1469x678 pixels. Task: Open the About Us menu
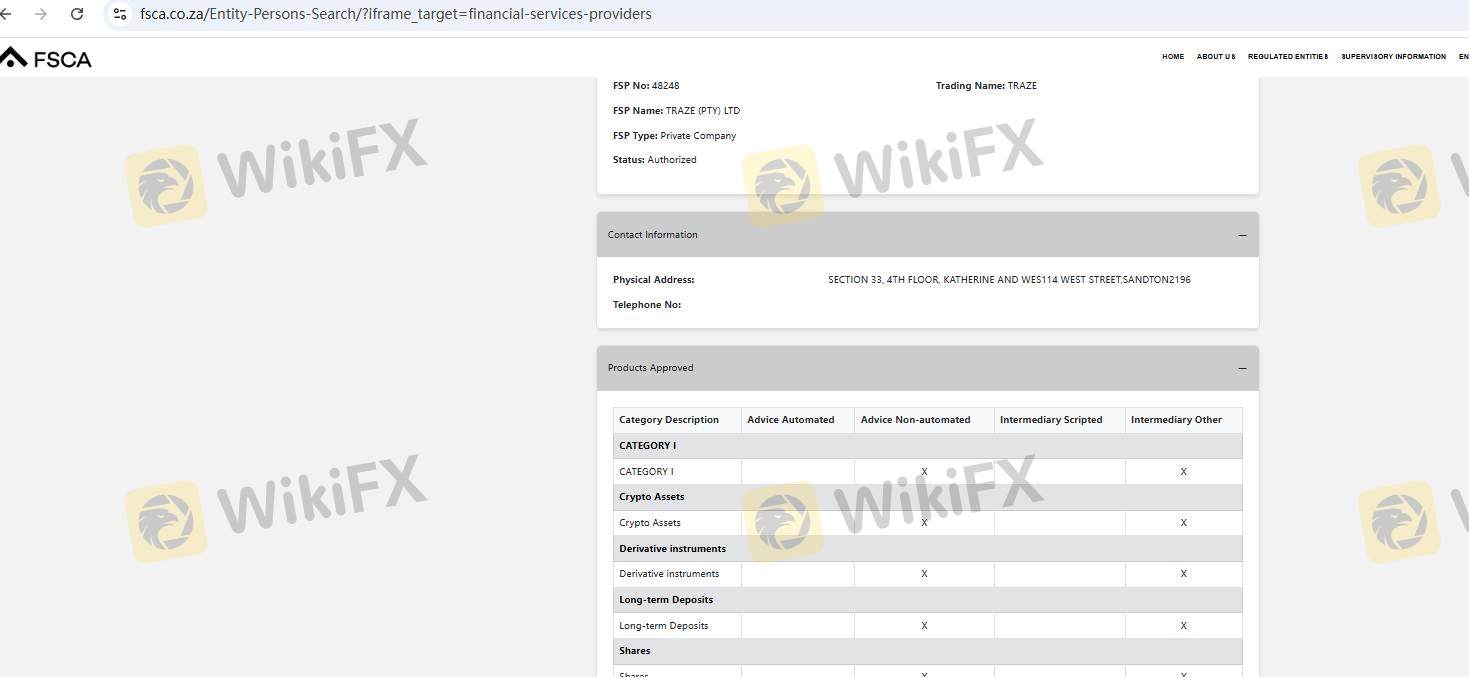coord(1216,57)
